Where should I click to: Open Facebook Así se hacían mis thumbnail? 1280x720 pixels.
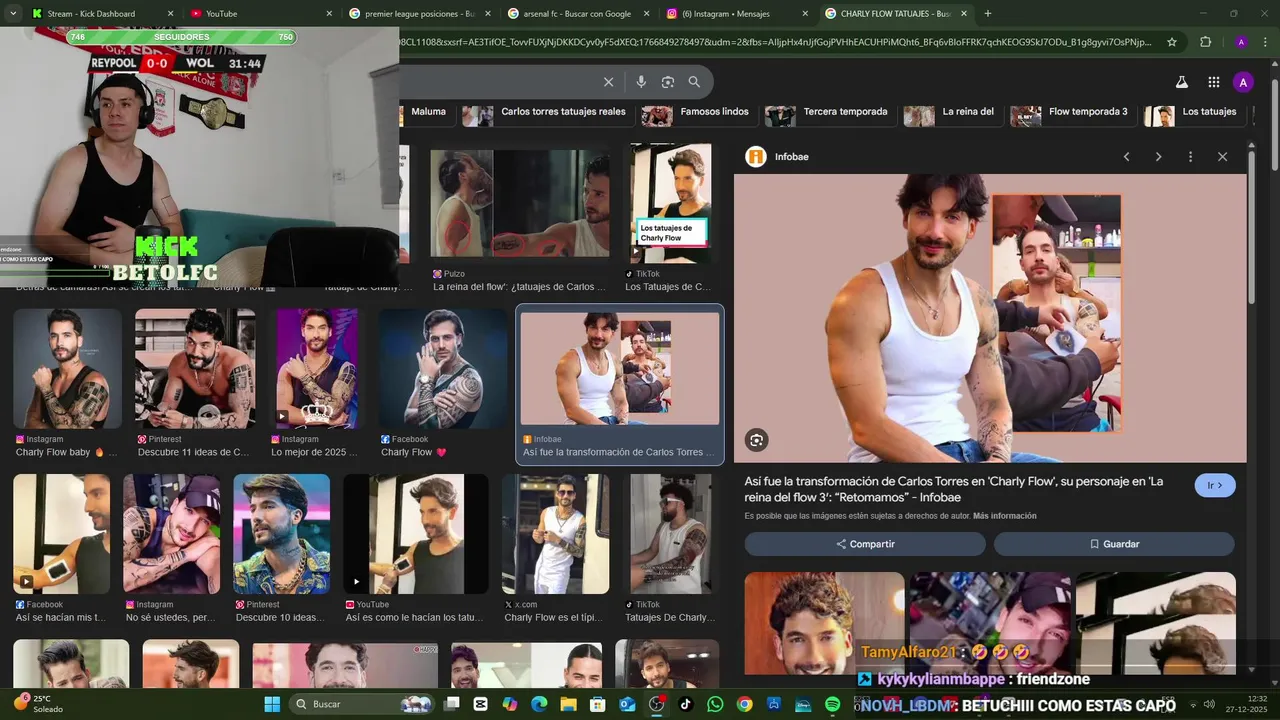point(61,534)
